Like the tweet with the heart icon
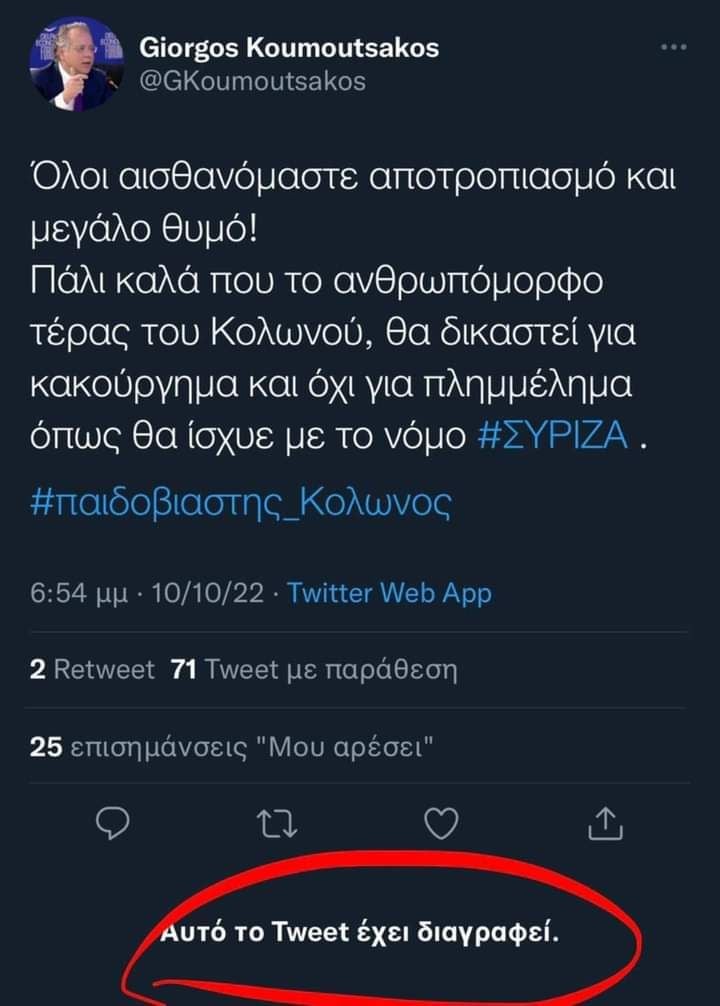This screenshot has width=720, height=1006. click(x=442, y=823)
